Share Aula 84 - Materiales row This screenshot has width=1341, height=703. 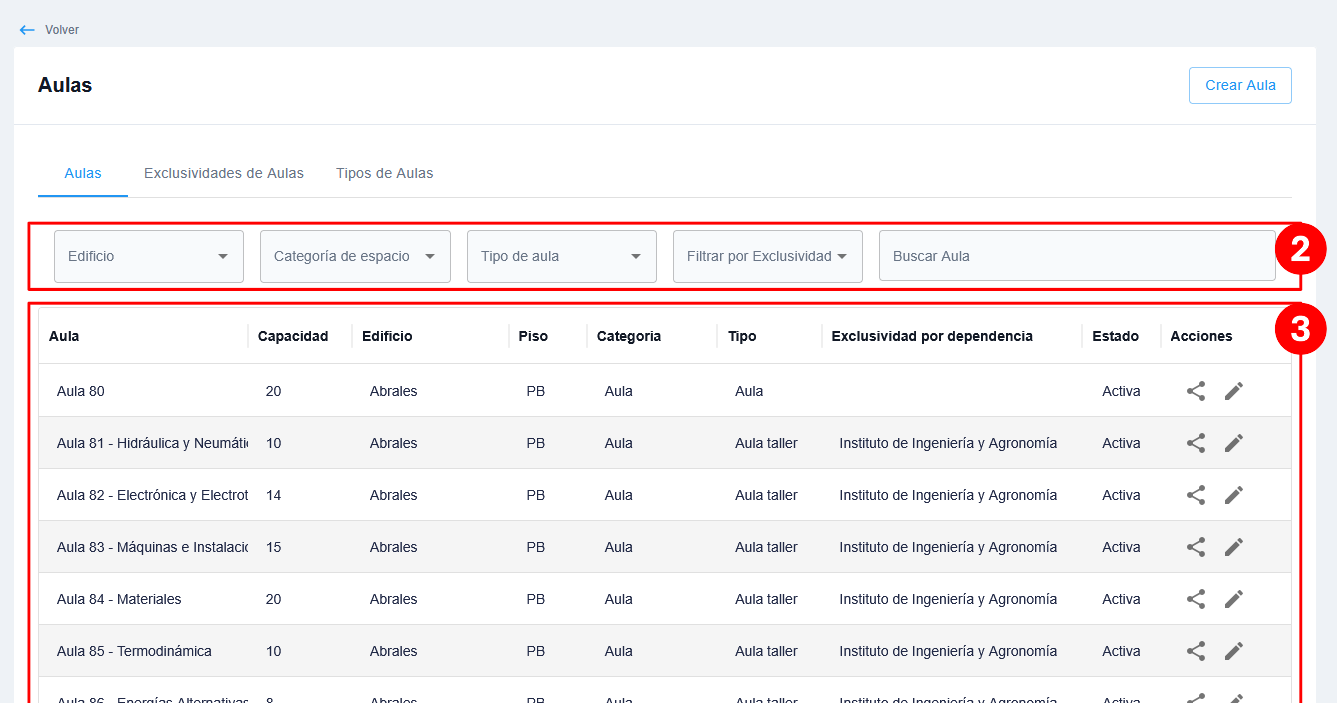pyautogui.click(x=1196, y=599)
